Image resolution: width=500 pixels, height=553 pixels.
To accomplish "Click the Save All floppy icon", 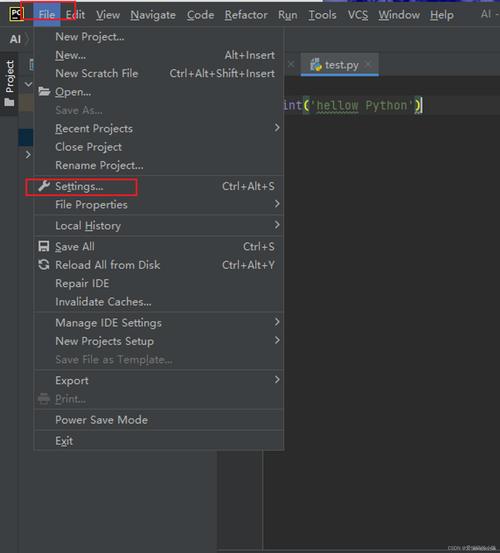I will pyautogui.click(x=44, y=246).
